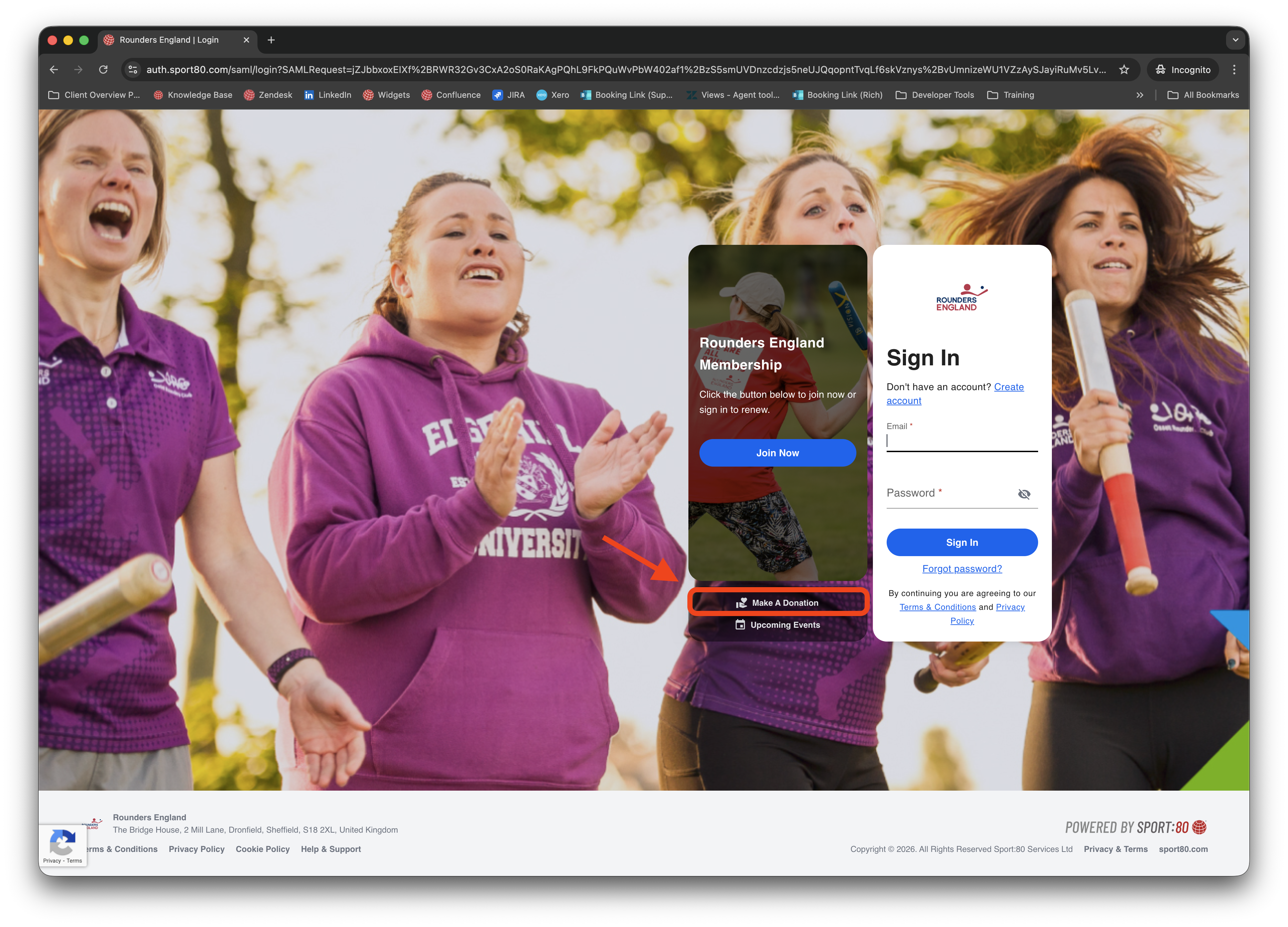Show hidden bookmarks with double chevron

(1139, 95)
